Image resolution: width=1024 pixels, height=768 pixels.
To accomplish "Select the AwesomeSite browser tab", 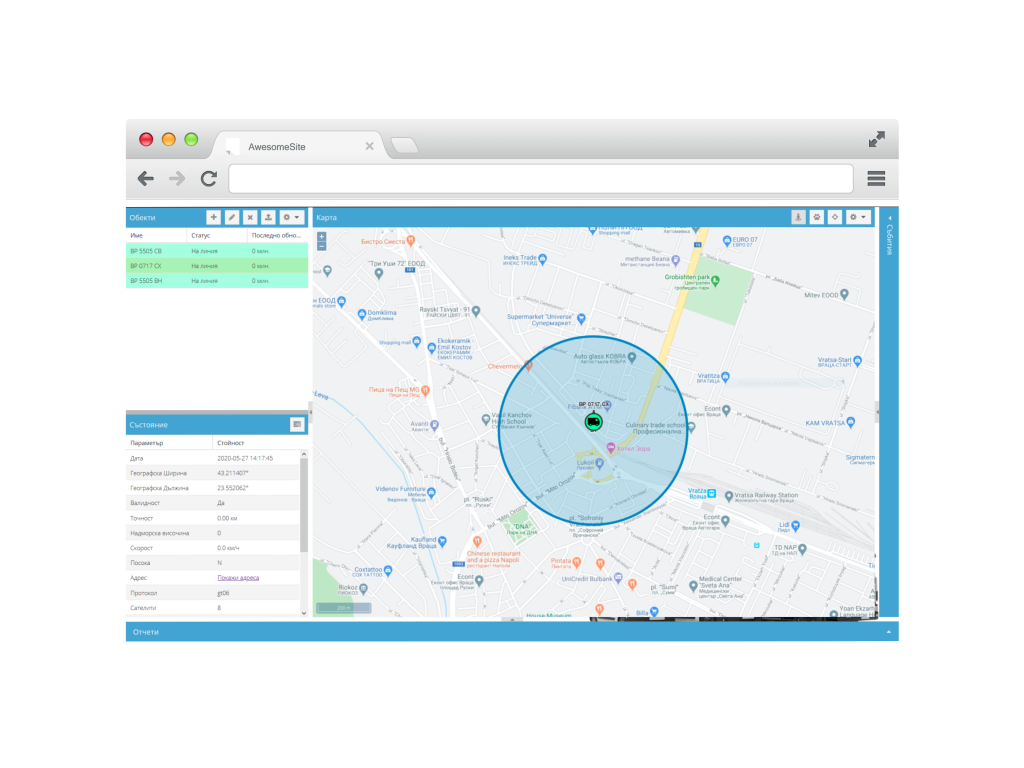I will (x=298, y=146).
